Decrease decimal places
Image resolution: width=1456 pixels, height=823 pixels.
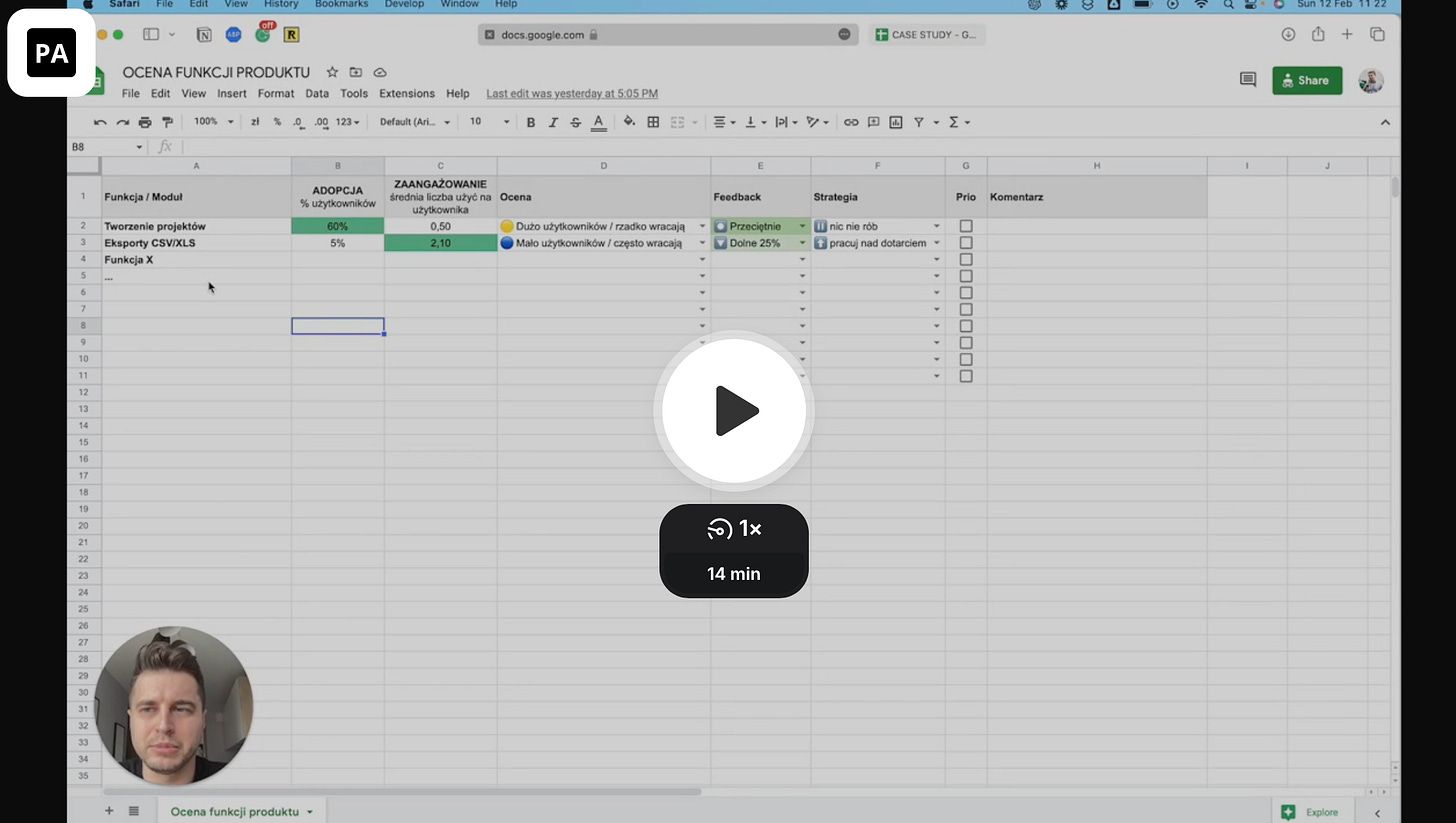(x=299, y=122)
